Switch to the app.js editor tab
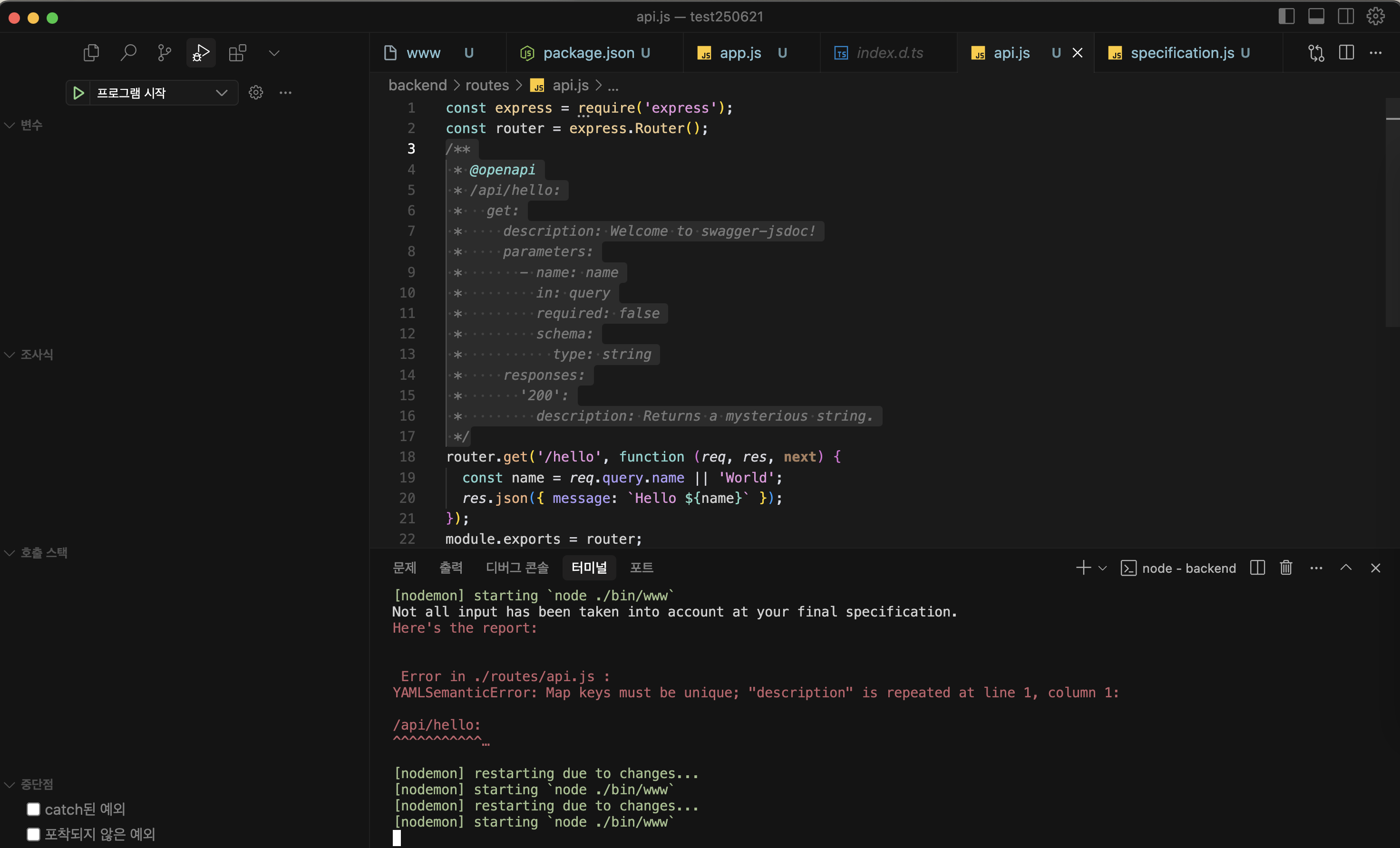The image size is (1400, 848). (x=751, y=53)
